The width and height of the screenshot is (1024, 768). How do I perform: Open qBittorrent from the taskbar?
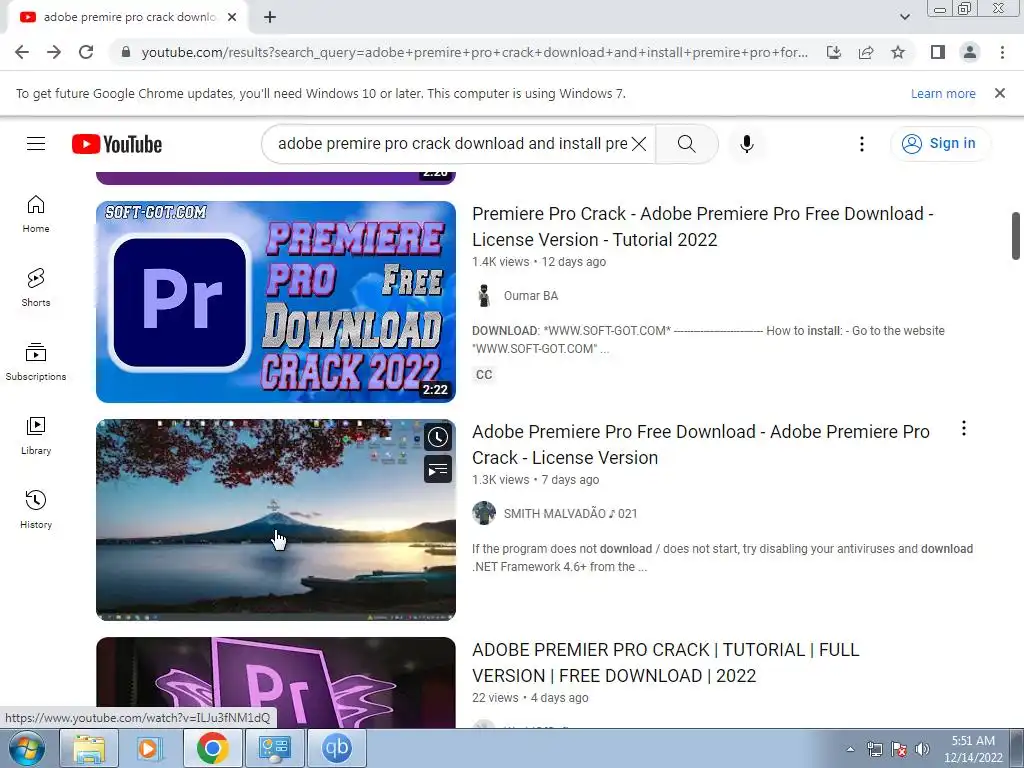[x=336, y=748]
